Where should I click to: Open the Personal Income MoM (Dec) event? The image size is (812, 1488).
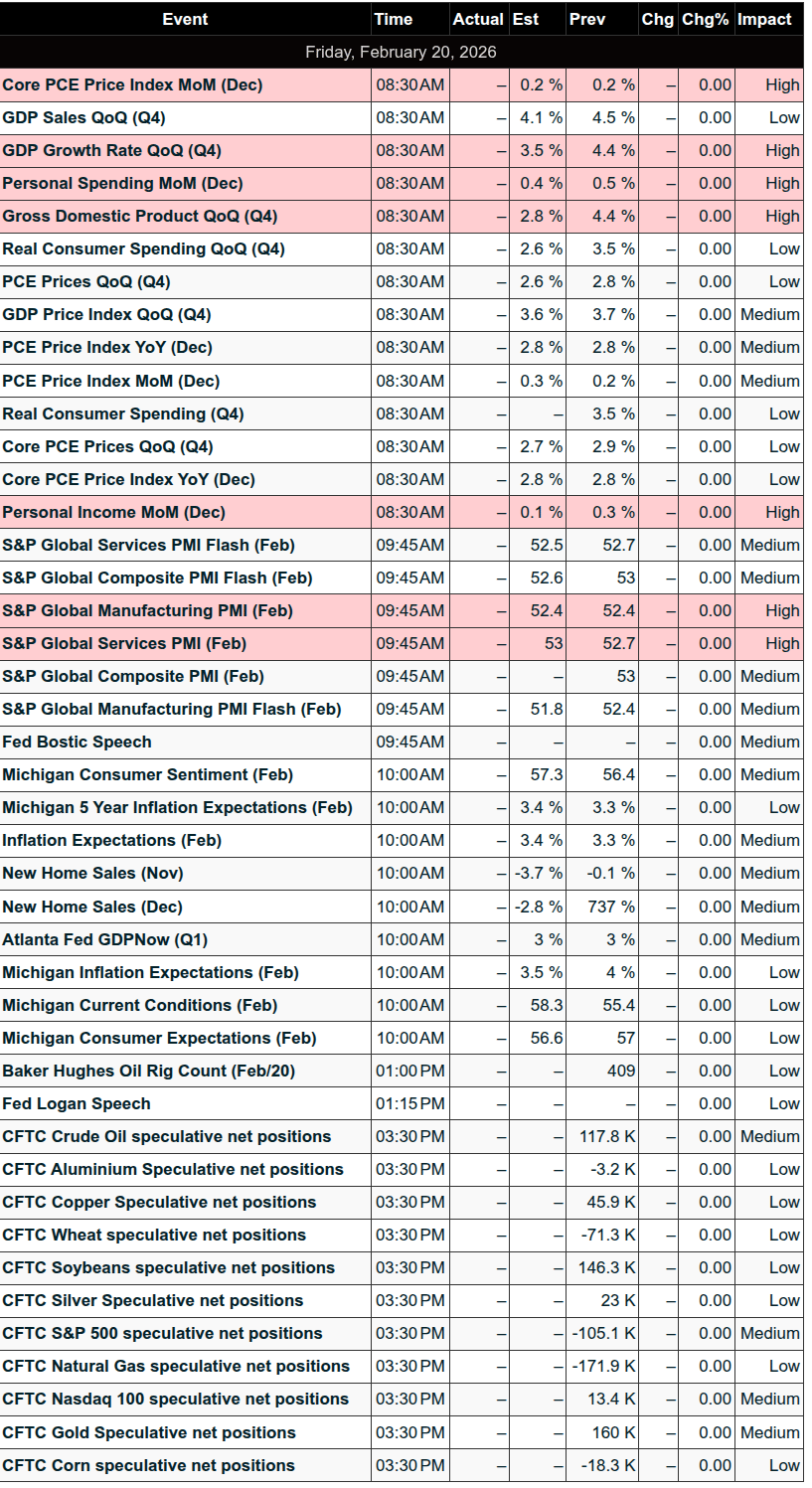[113, 513]
